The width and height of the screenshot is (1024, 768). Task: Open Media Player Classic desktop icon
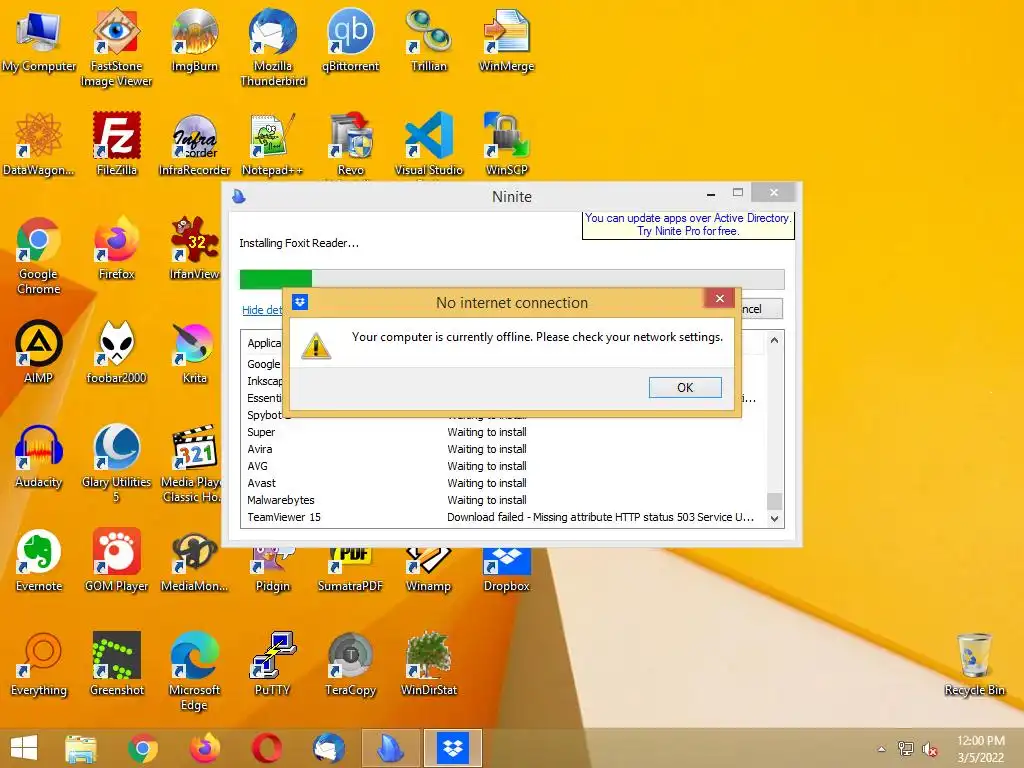(x=191, y=464)
